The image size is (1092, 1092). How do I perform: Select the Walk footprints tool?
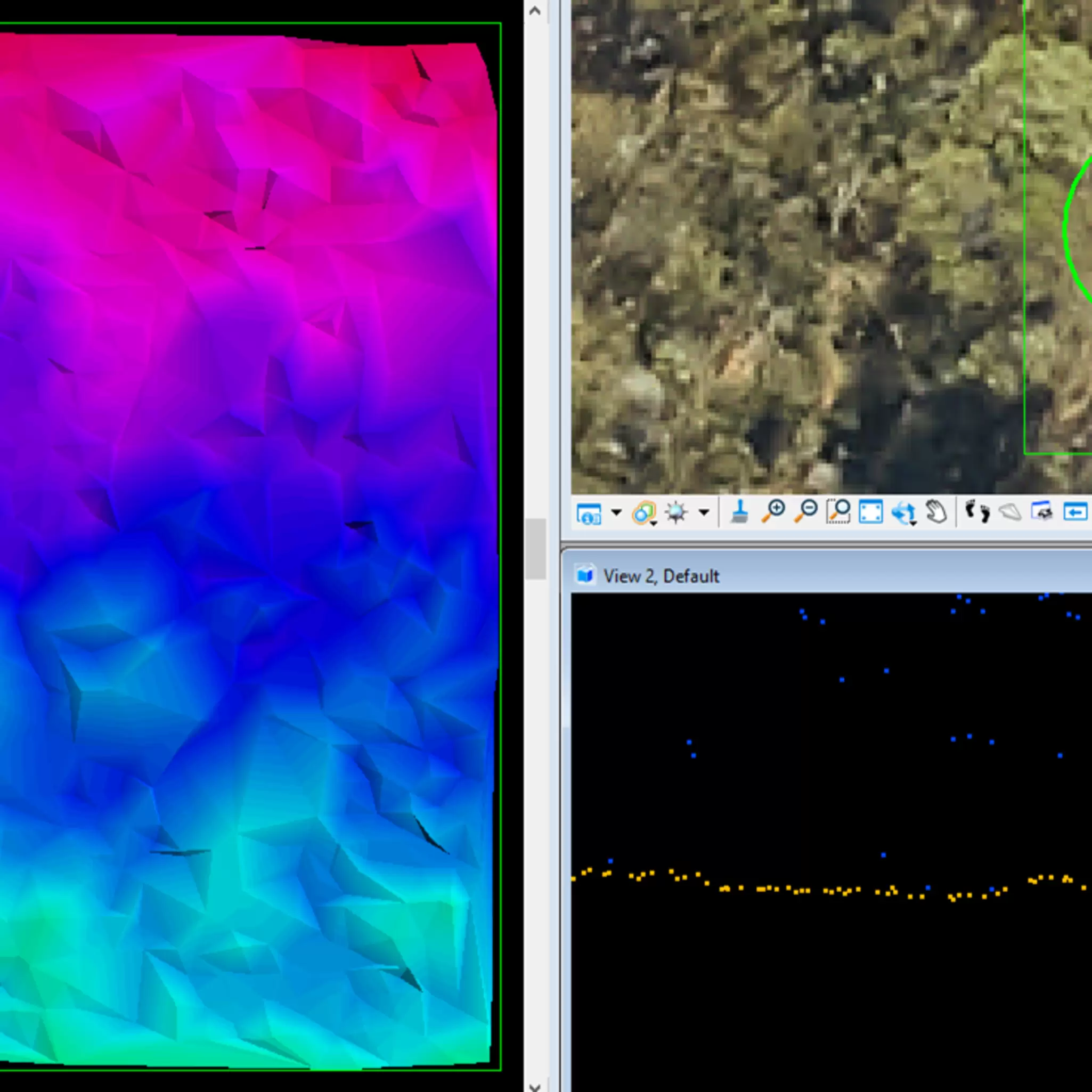[x=977, y=512]
